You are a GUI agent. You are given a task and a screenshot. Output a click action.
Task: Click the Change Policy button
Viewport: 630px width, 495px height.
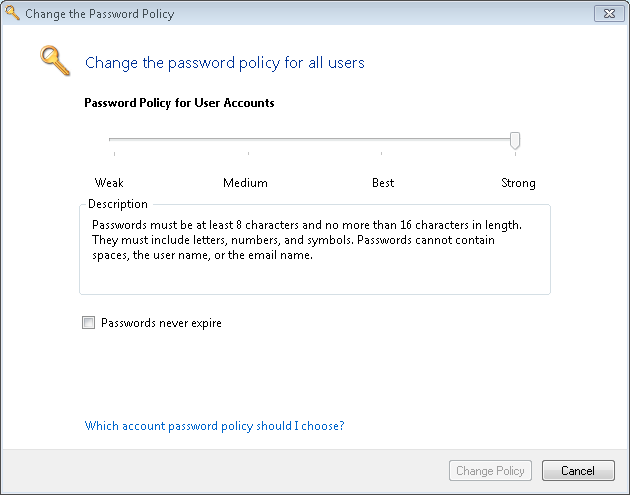[x=490, y=471]
